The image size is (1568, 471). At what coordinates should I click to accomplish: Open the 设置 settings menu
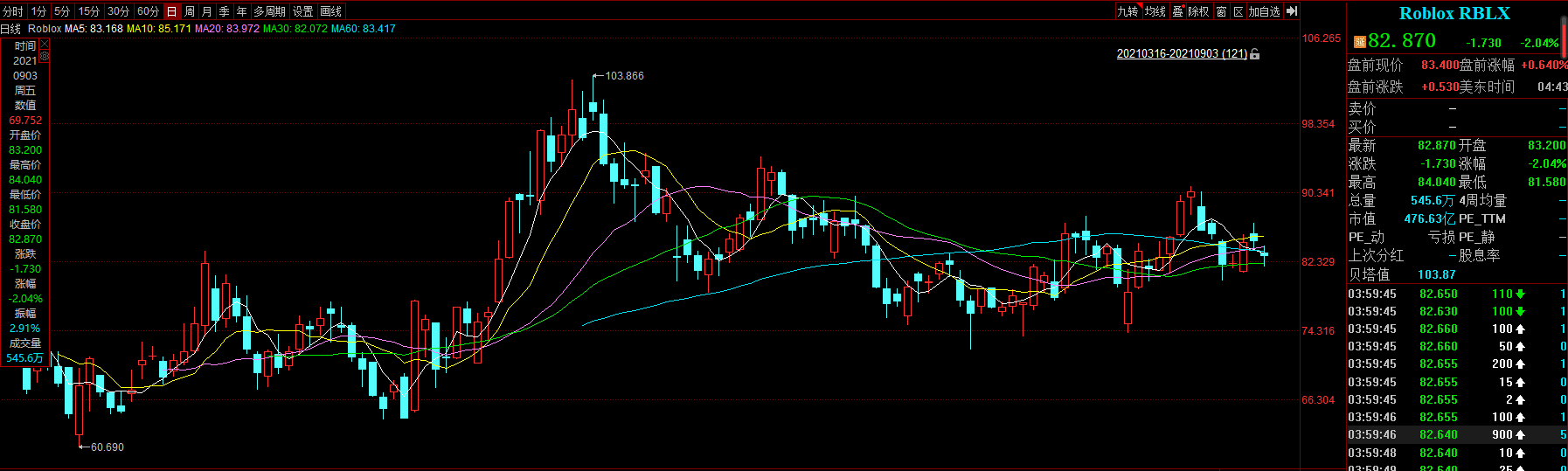tap(302, 11)
